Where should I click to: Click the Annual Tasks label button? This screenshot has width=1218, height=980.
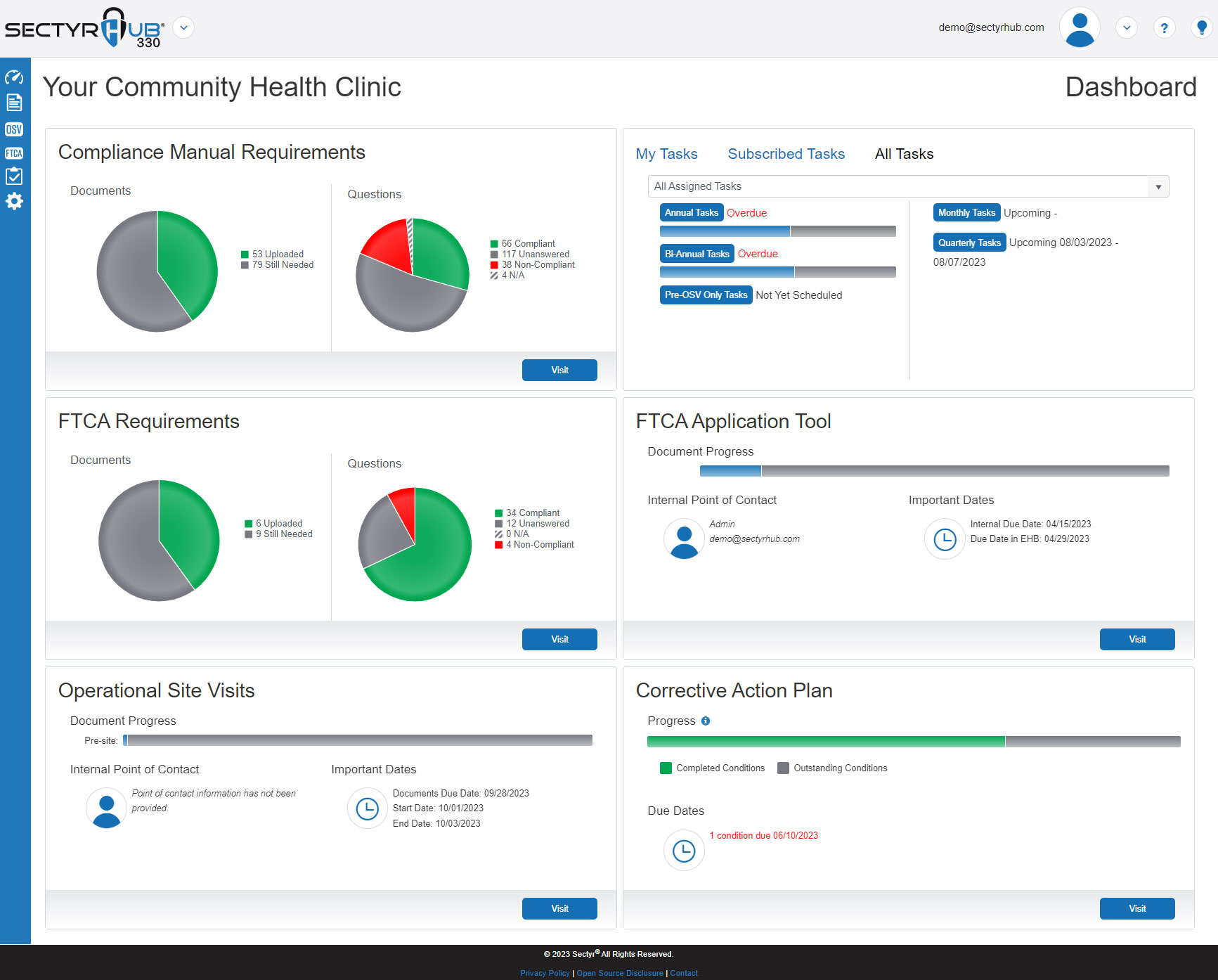tap(691, 213)
